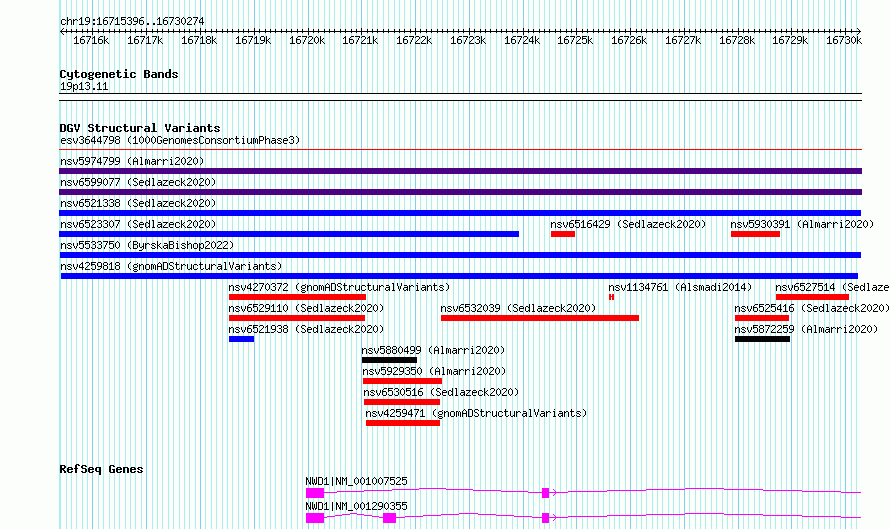Open the nsv5533750 (ByrskaBishop2022) label
The image size is (890, 529).
coord(147,245)
